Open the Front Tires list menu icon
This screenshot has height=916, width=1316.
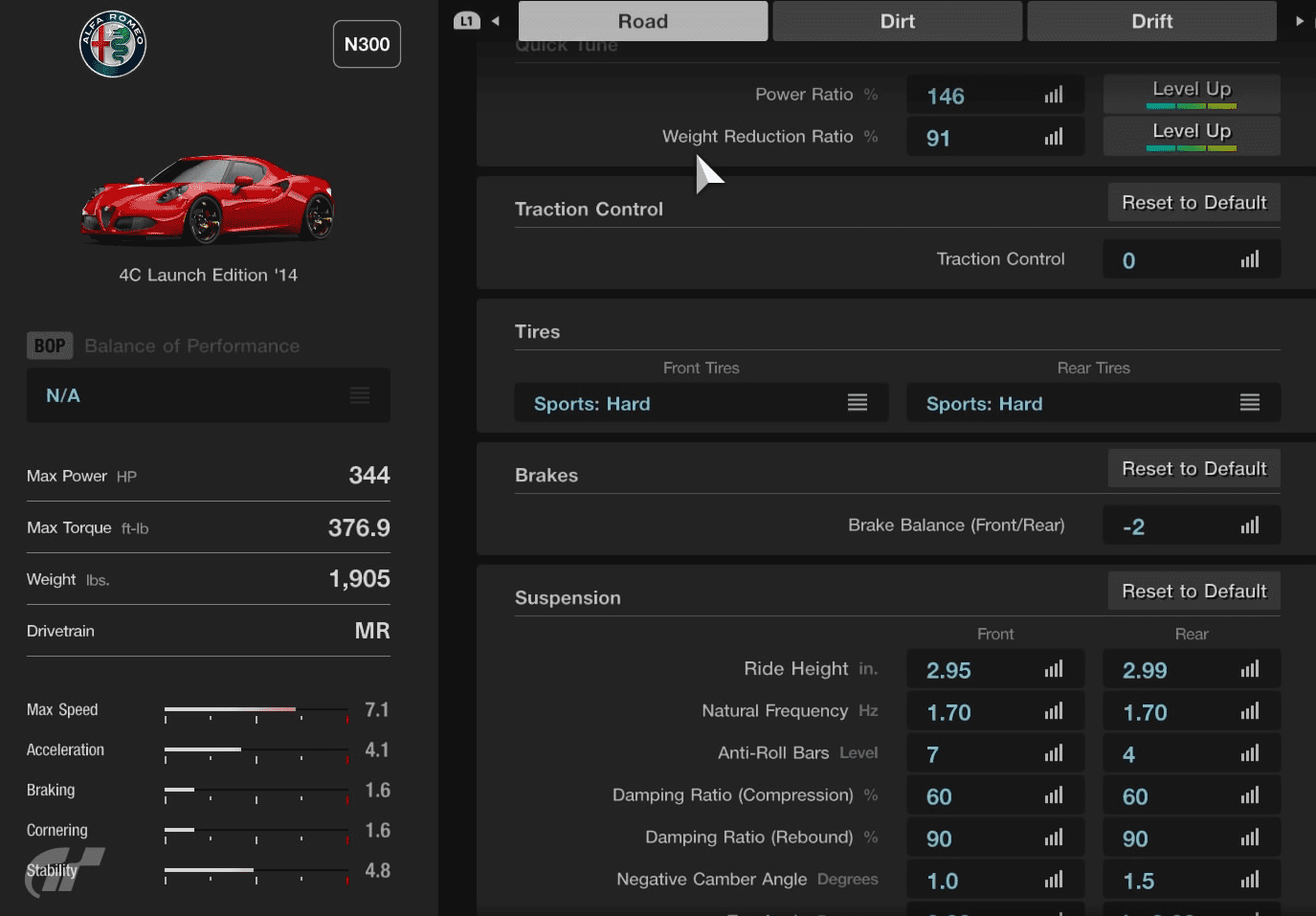point(858,403)
